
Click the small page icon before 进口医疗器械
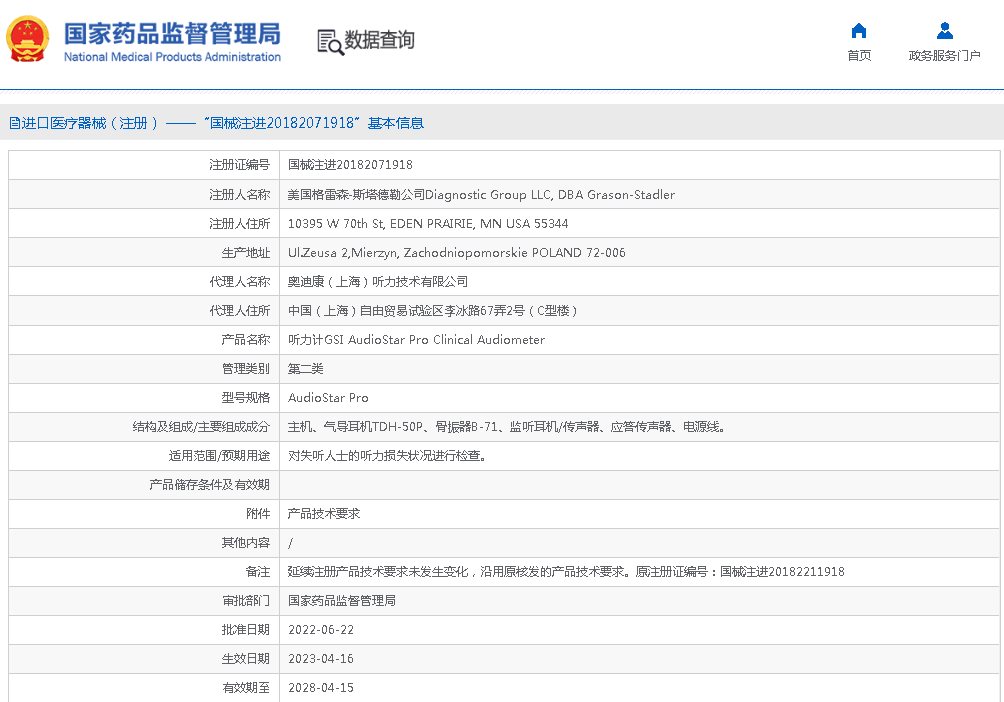[x=14, y=123]
